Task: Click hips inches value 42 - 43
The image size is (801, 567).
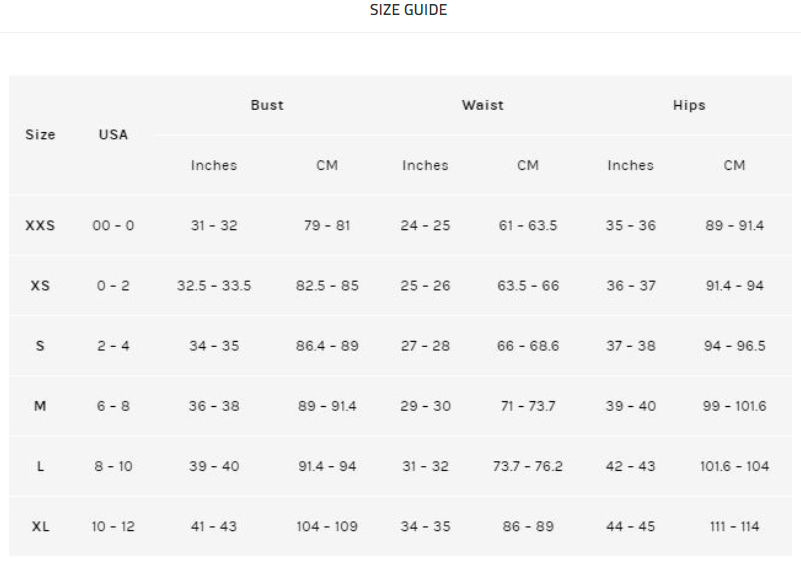Action: pos(630,466)
